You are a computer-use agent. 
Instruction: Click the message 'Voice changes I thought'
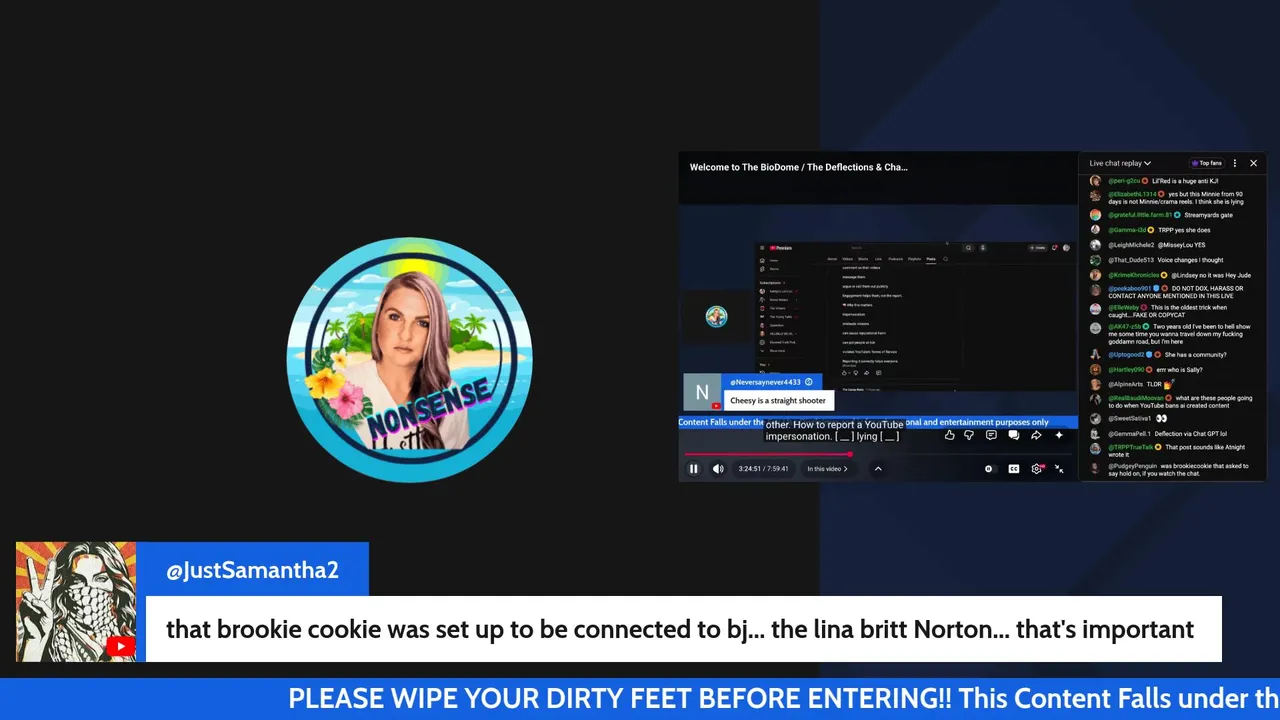(1190, 260)
